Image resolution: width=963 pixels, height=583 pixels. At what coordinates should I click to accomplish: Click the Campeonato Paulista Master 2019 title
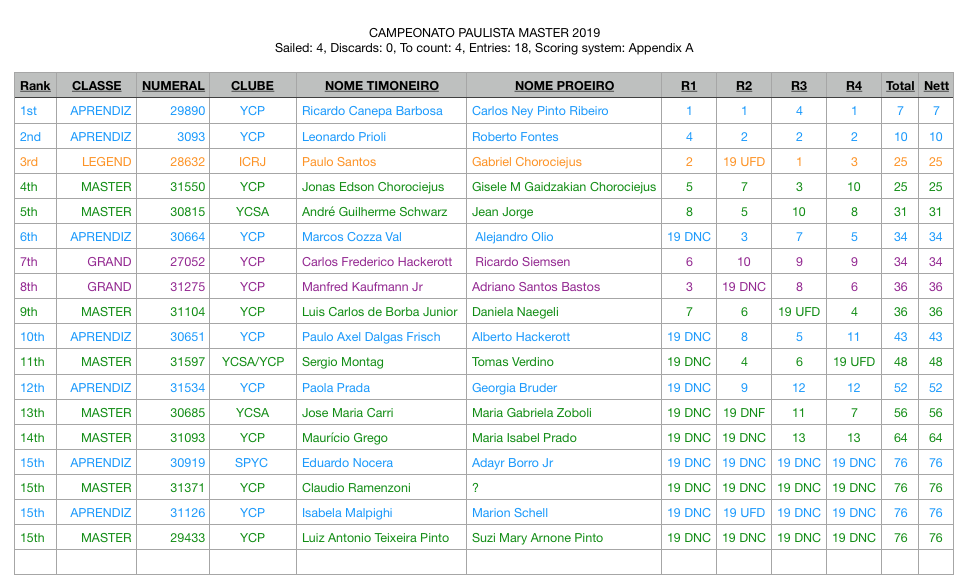(x=484, y=33)
